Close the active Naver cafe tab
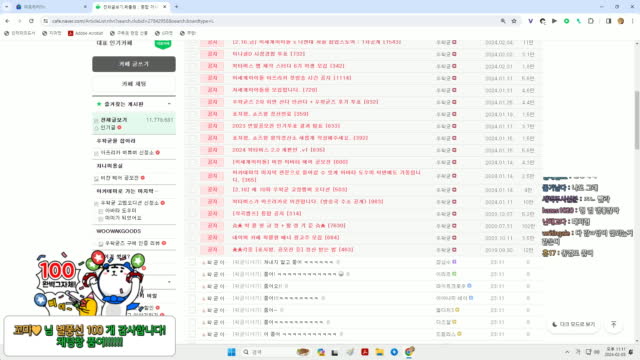 pyautogui.click(x=164, y=7)
